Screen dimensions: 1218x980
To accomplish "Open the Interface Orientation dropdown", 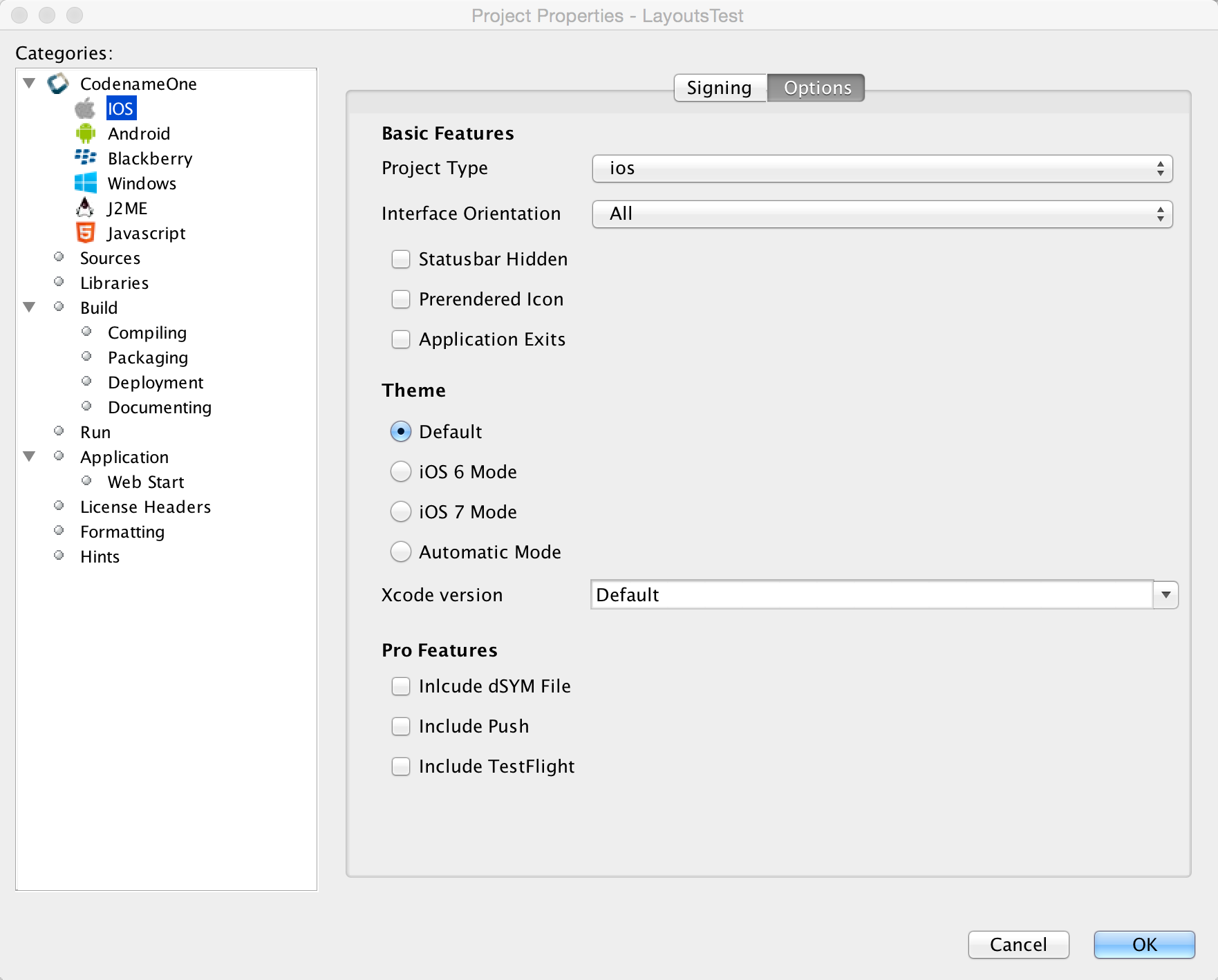I will [882, 214].
